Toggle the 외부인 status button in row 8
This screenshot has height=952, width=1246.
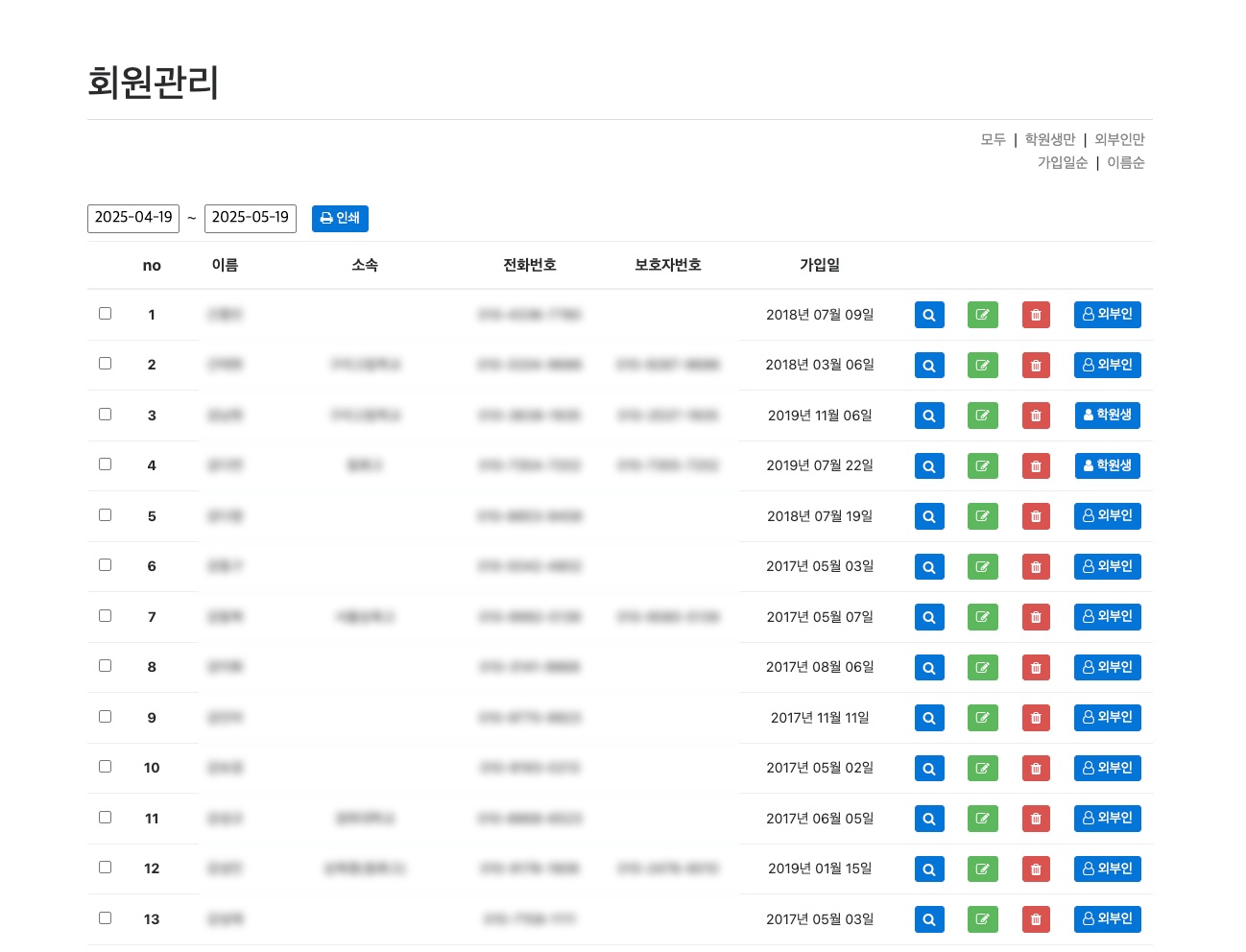point(1107,667)
